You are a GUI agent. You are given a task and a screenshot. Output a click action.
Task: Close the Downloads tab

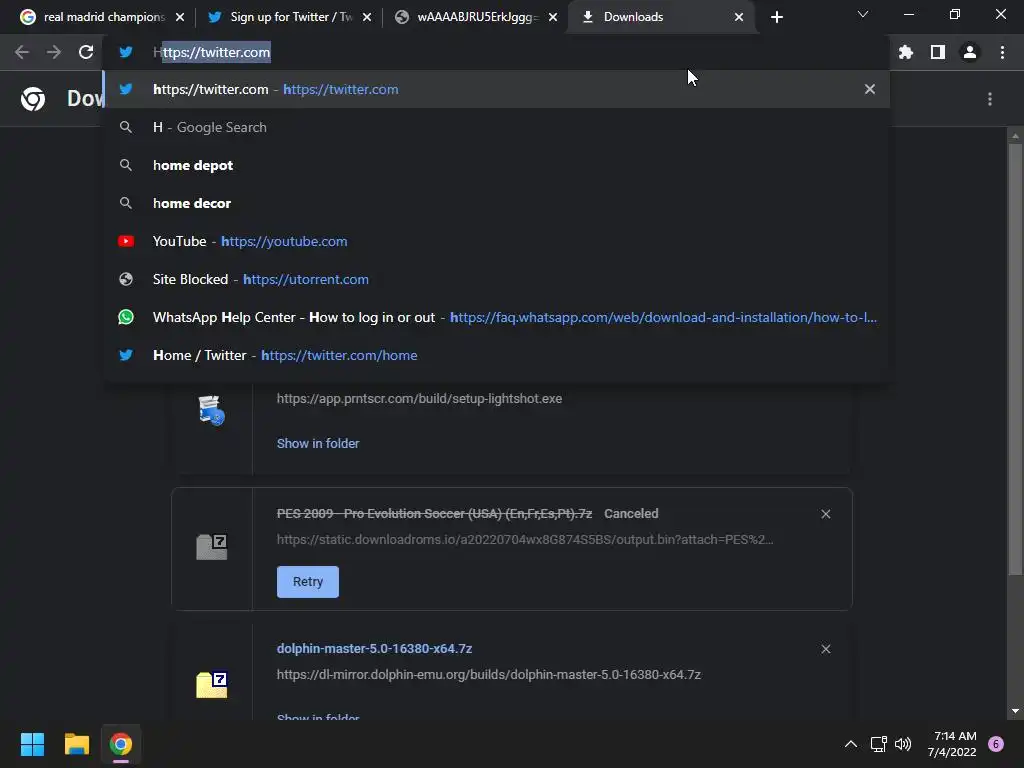[x=739, y=17]
